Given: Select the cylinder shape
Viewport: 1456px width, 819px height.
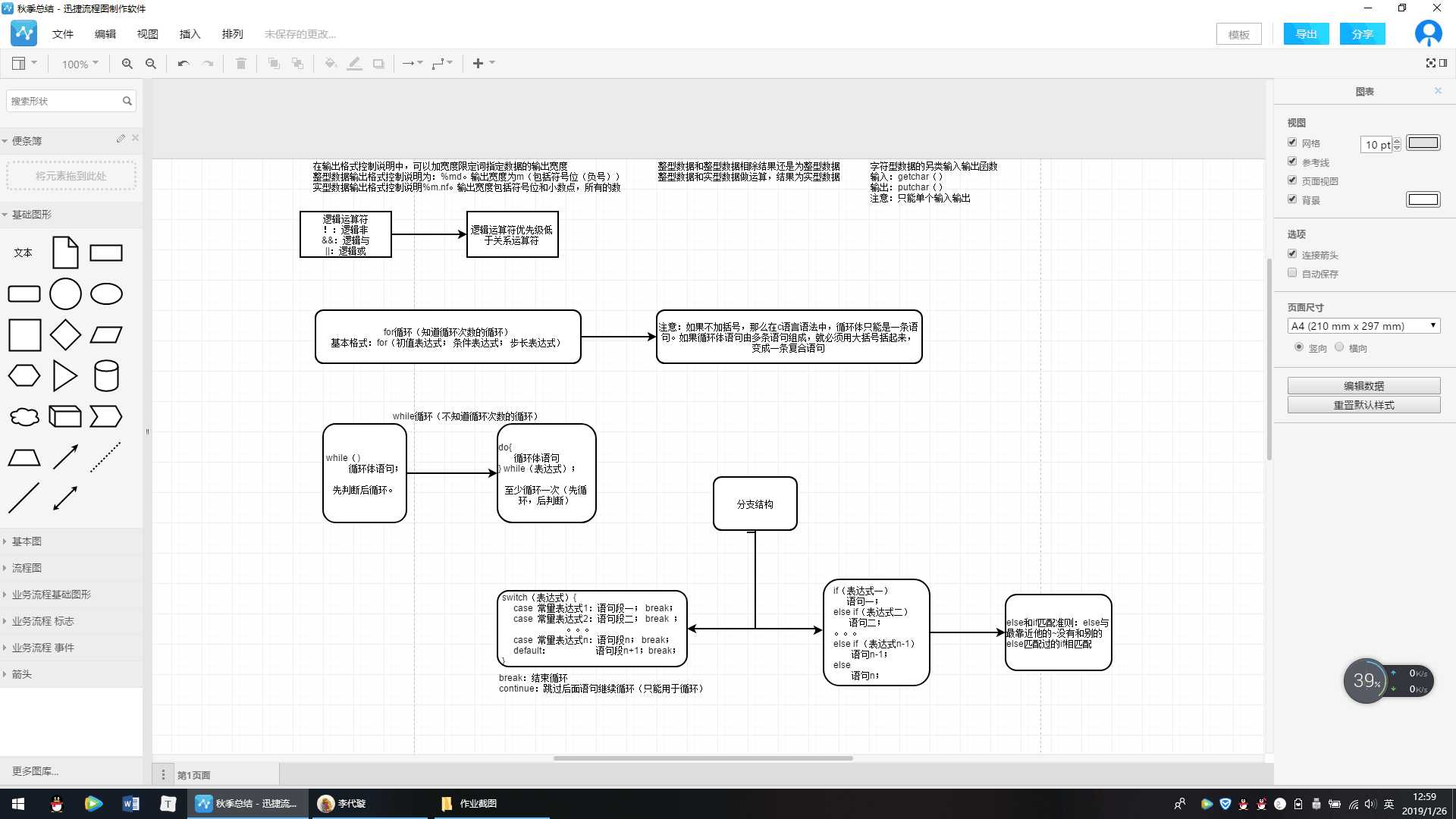Looking at the screenshot, I should click(x=106, y=375).
